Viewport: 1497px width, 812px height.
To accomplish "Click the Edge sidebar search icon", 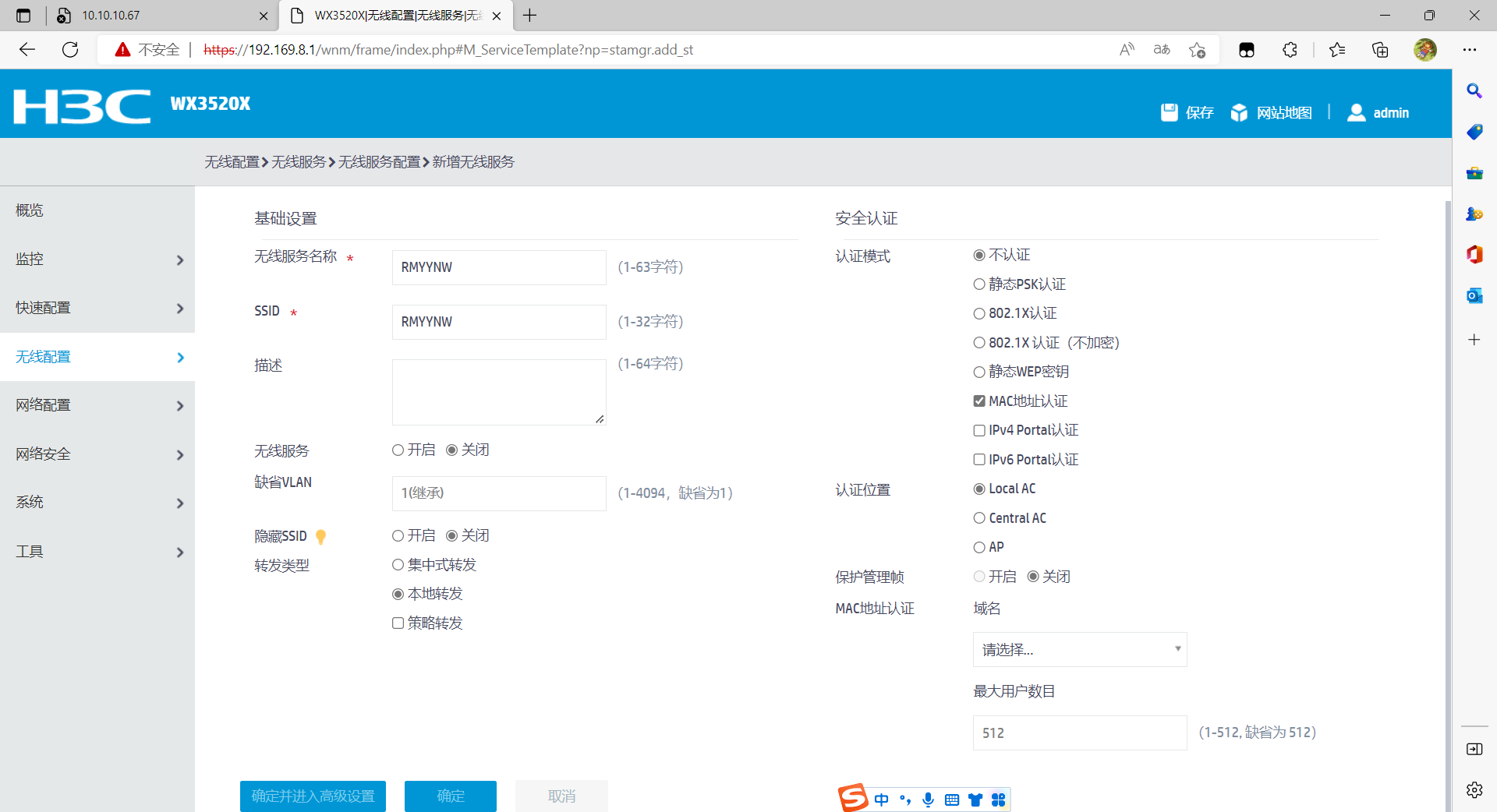I will coord(1474,91).
